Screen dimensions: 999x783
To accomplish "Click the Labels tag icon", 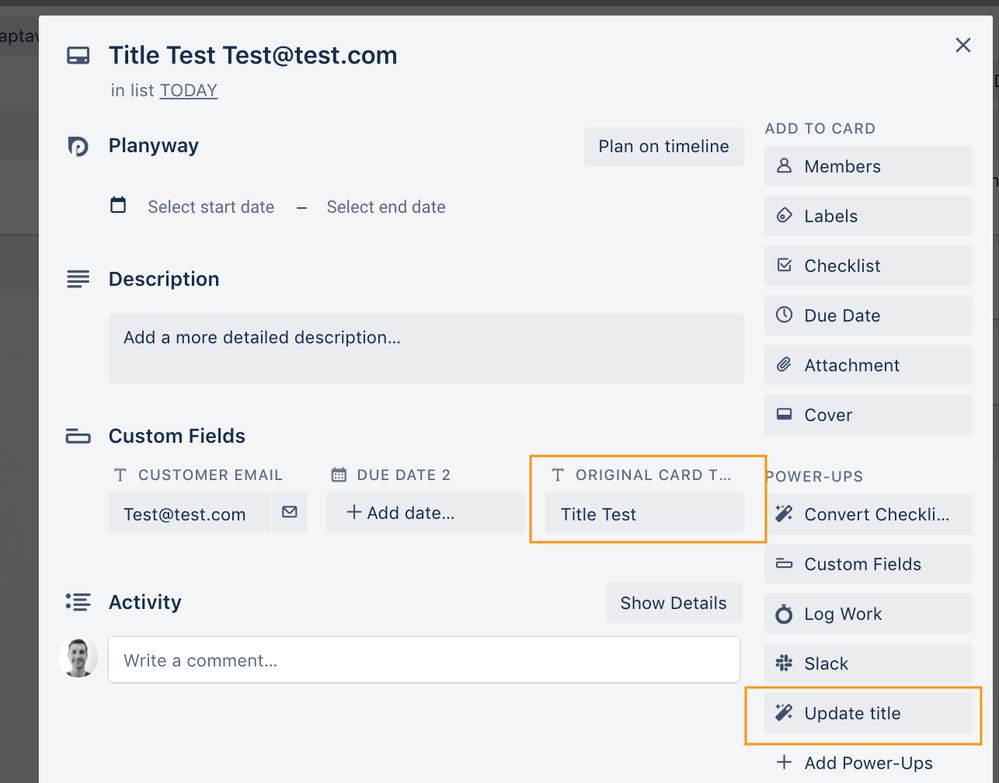I will [785, 216].
